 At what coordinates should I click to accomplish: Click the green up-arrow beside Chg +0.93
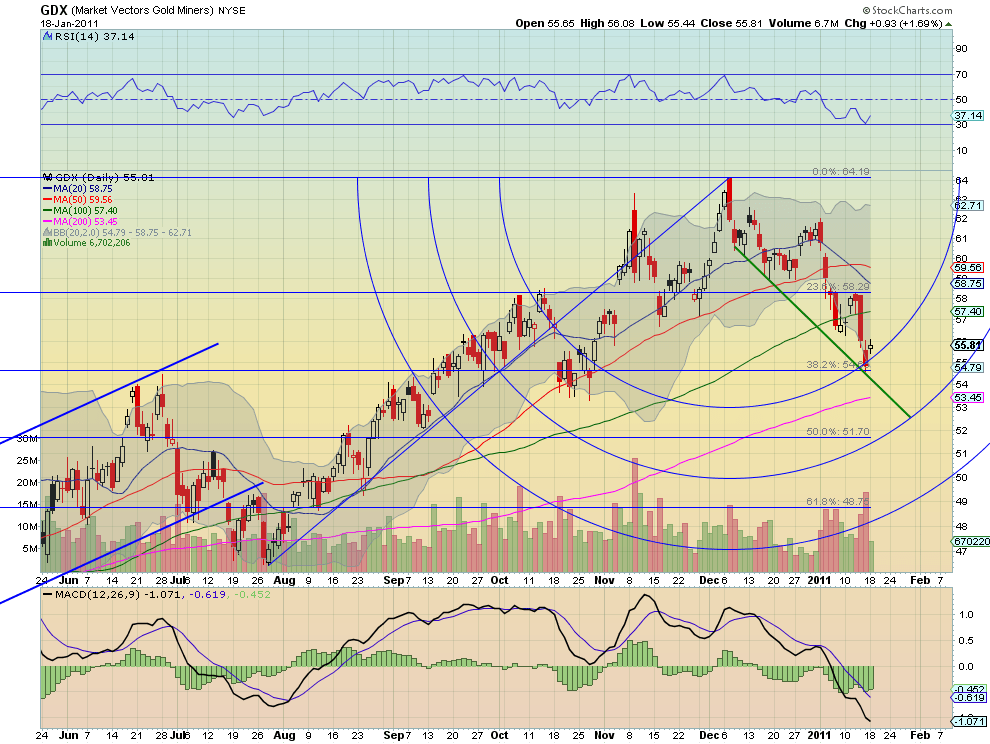coord(949,24)
